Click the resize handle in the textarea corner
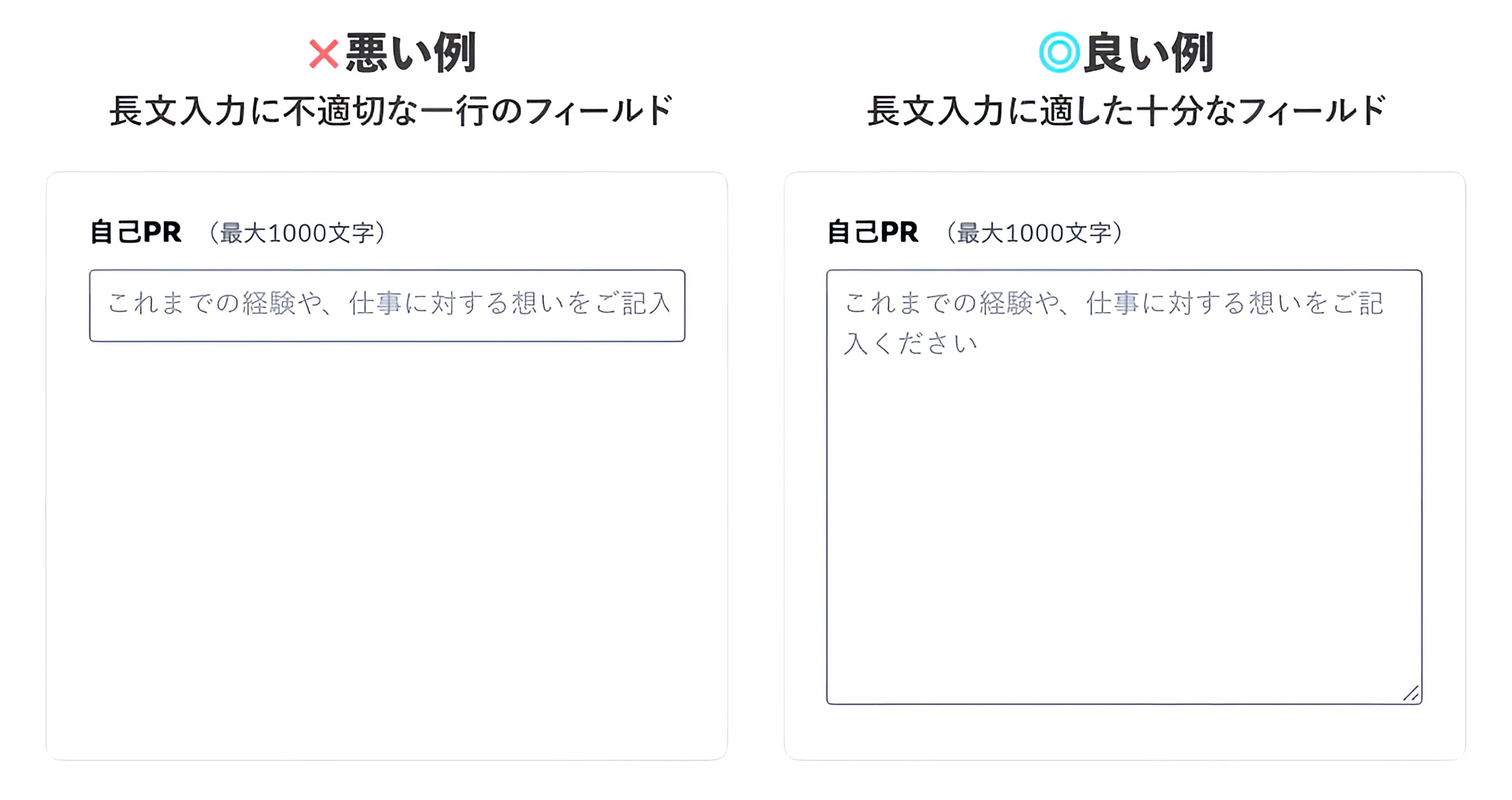The width and height of the screenshot is (1512, 800). tap(1410, 694)
